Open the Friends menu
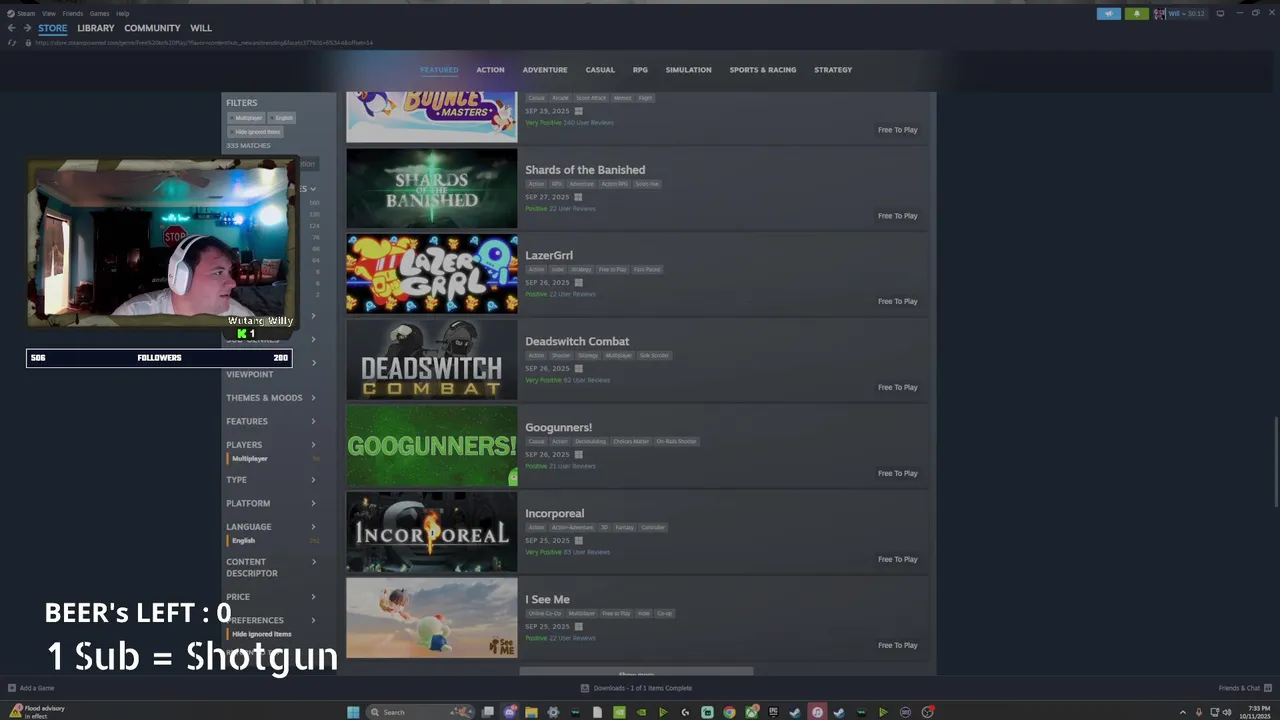 click(73, 14)
